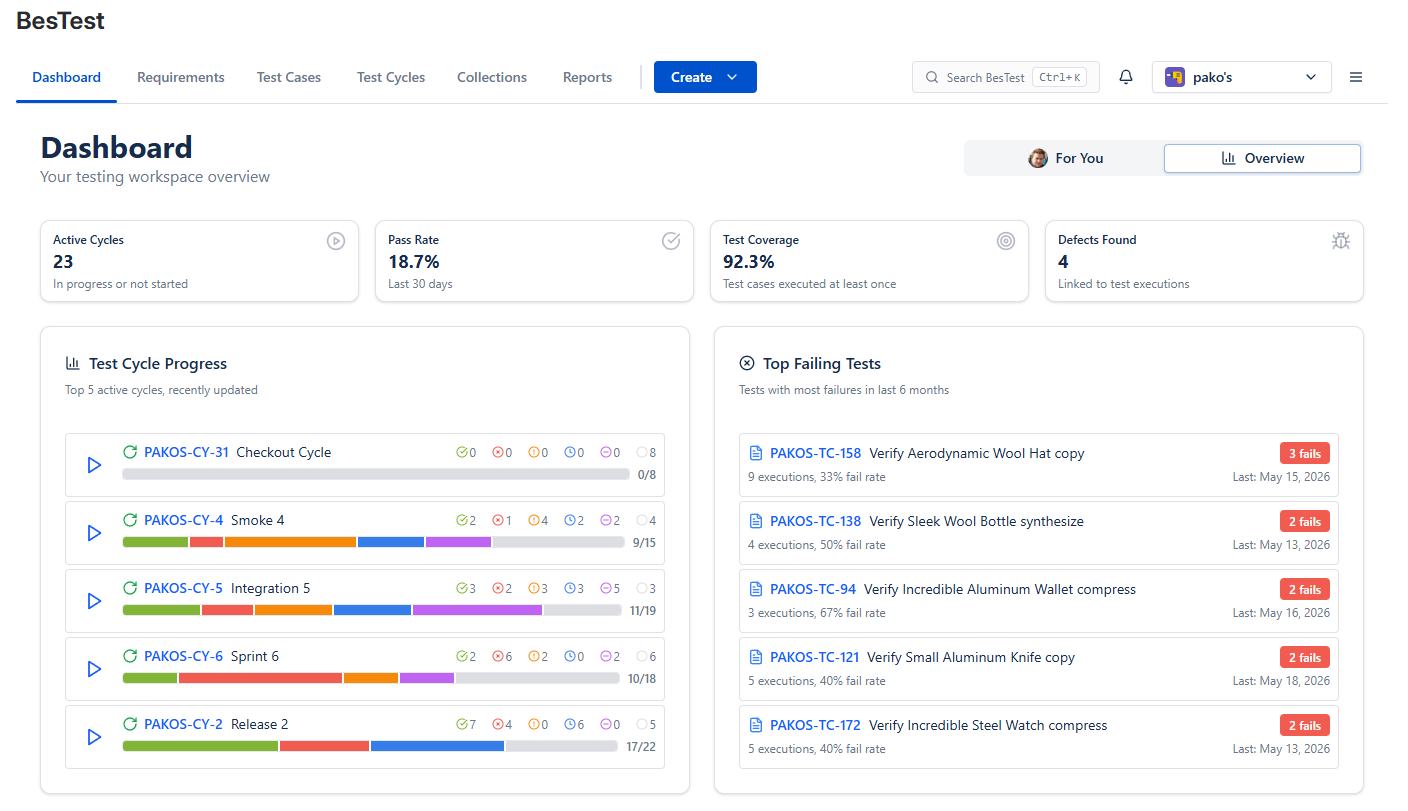Run Sprint 6 cycle play icon
Screen dimensions: 1408x811
pos(94,669)
